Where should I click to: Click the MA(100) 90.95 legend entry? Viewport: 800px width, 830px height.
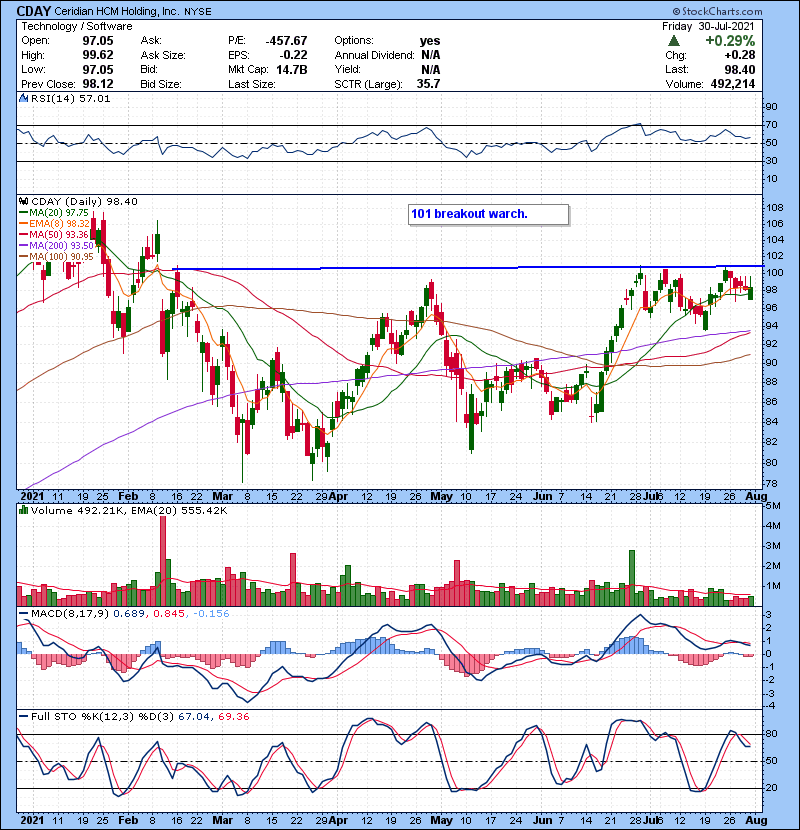coord(56,257)
